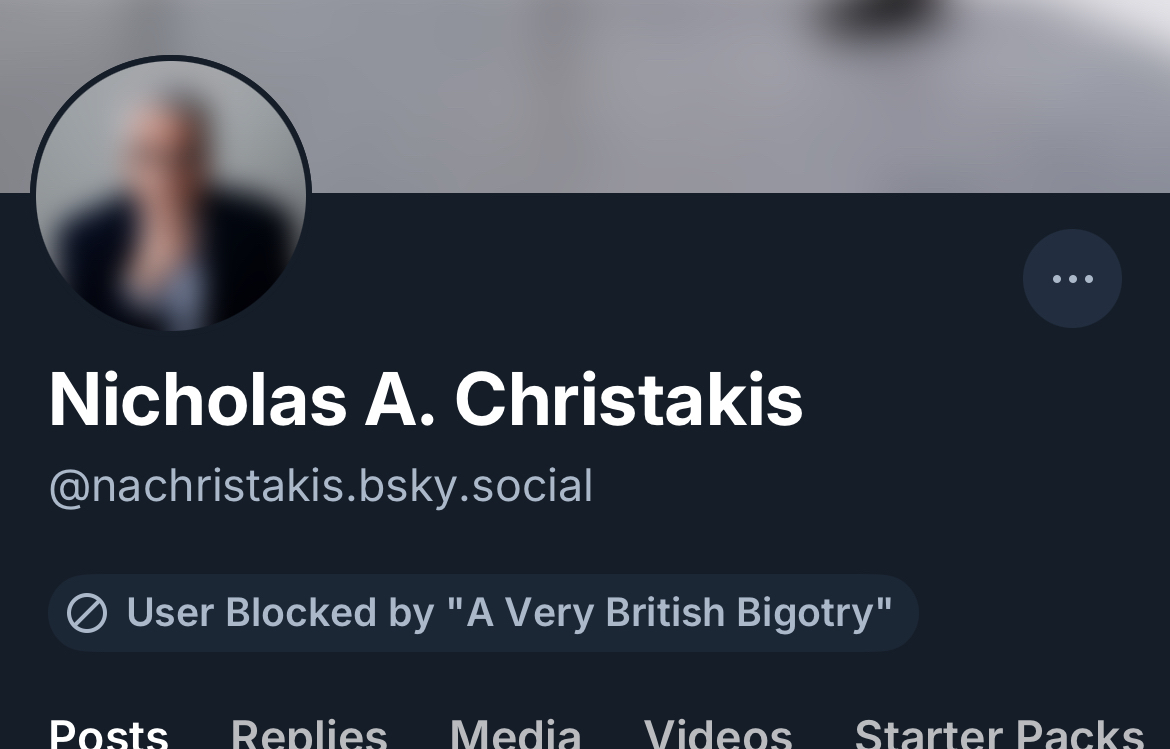Expand profile actions via the ellipsis button
The height and width of the screenshot is (749, 1170).
click(x=1072, y=279)
